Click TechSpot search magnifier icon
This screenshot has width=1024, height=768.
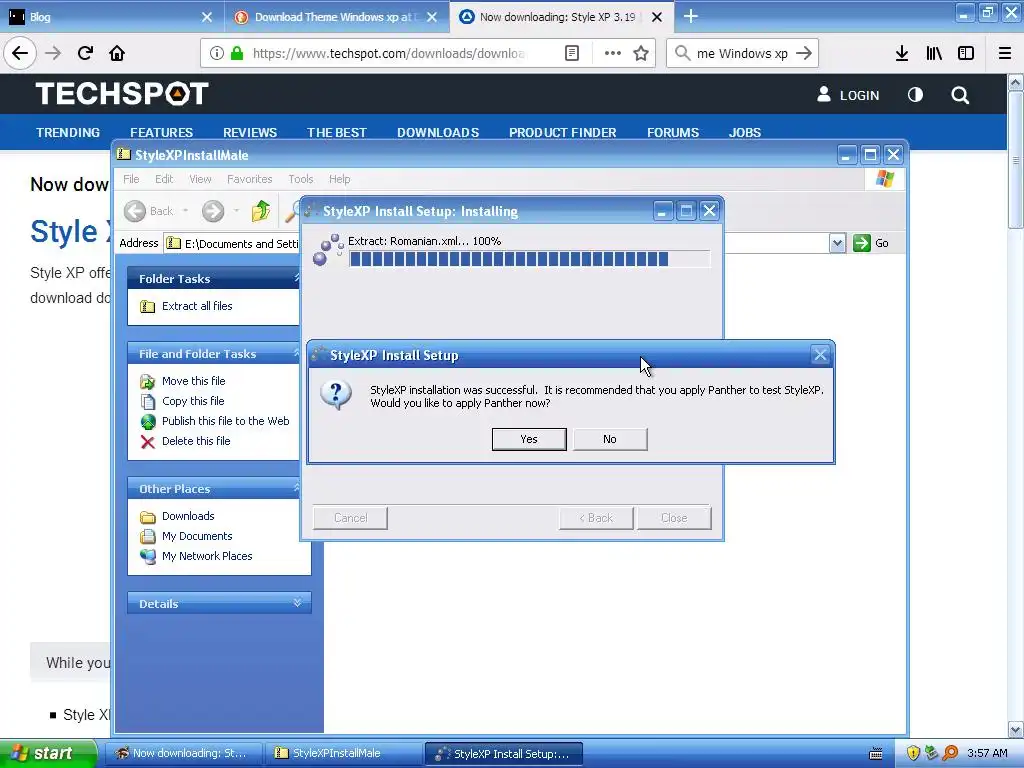(x=960, y=95)
